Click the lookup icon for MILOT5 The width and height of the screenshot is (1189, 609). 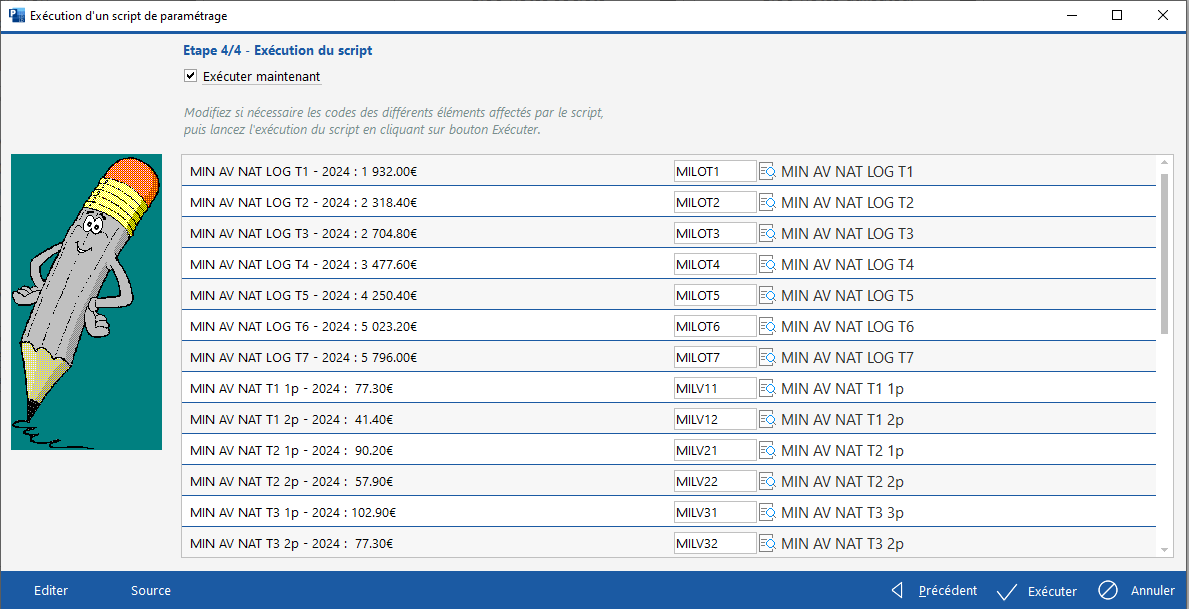click(767, 296)
